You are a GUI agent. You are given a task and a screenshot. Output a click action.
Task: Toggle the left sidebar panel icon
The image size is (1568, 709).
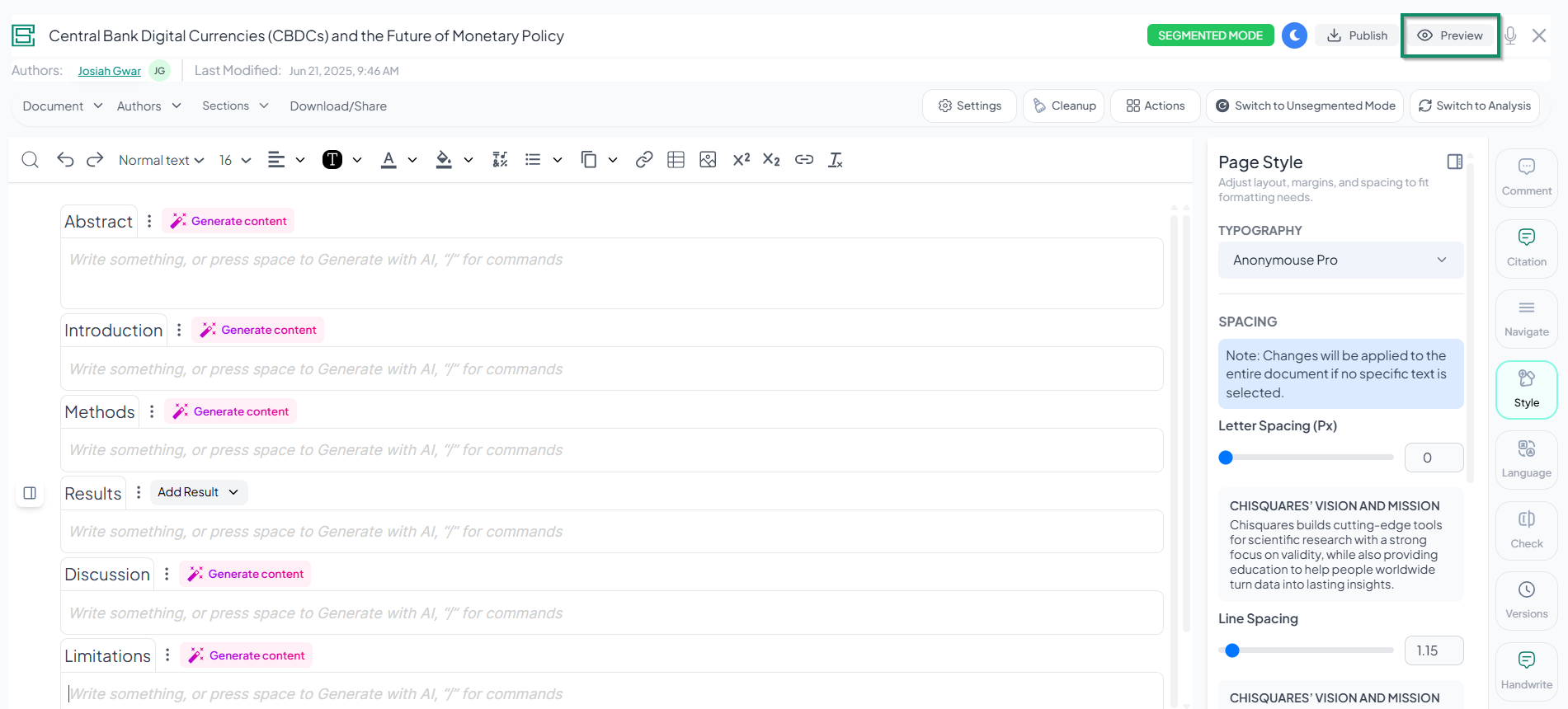pos(30,493)
